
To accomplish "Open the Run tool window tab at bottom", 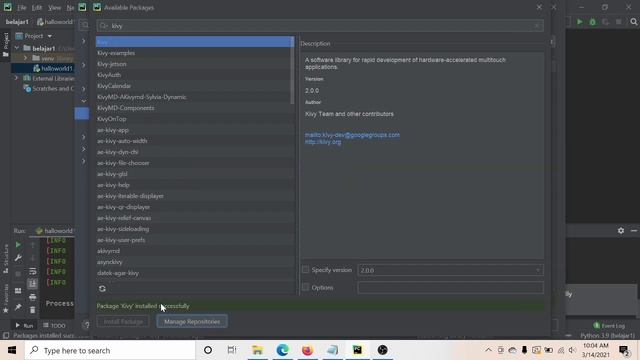I will coord(24,325).
